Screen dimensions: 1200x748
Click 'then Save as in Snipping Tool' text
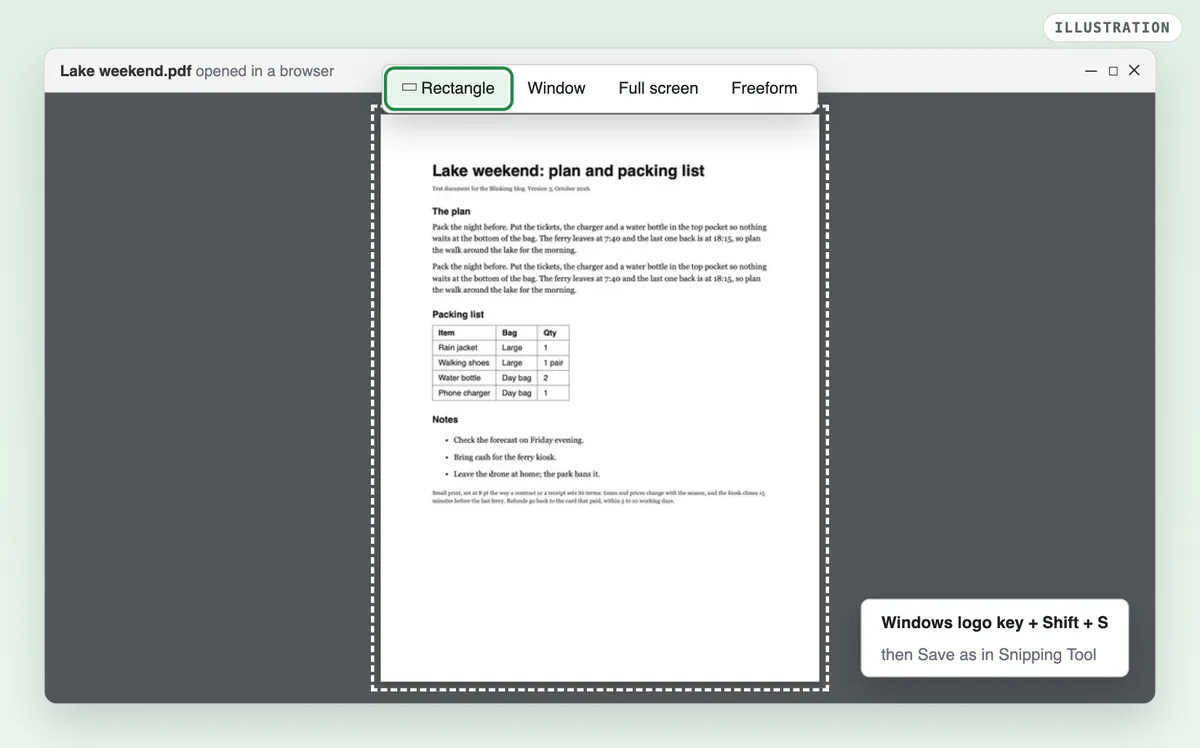pyautogui.click(x=988, y=655)
